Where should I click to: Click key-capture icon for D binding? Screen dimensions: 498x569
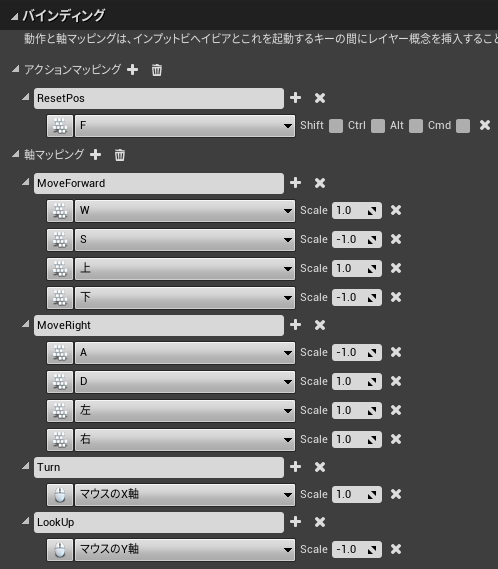(x=60, y=382)
